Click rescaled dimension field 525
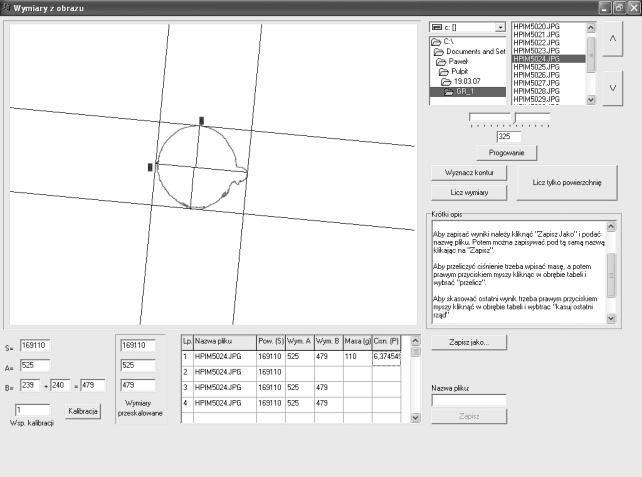Image resolution: width=642 pixels, height=477 pixels. point(138,365)
